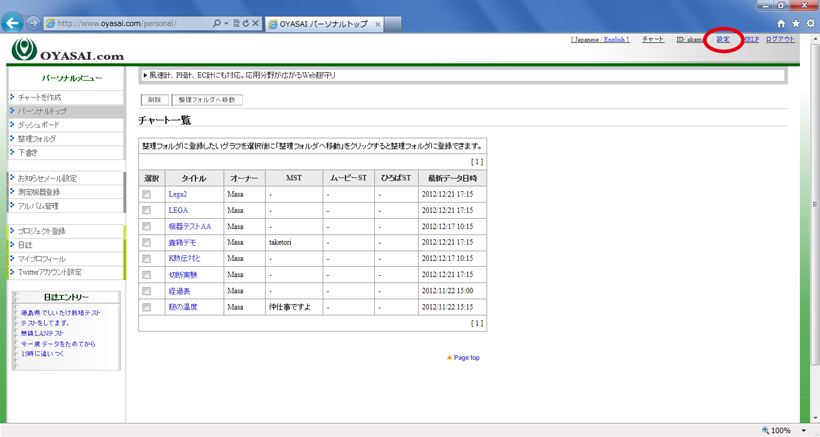Check the checkbox for 機器テストAA row
Image resolution: width=820 pixels, height=437 pixels.
pos(146,226)
